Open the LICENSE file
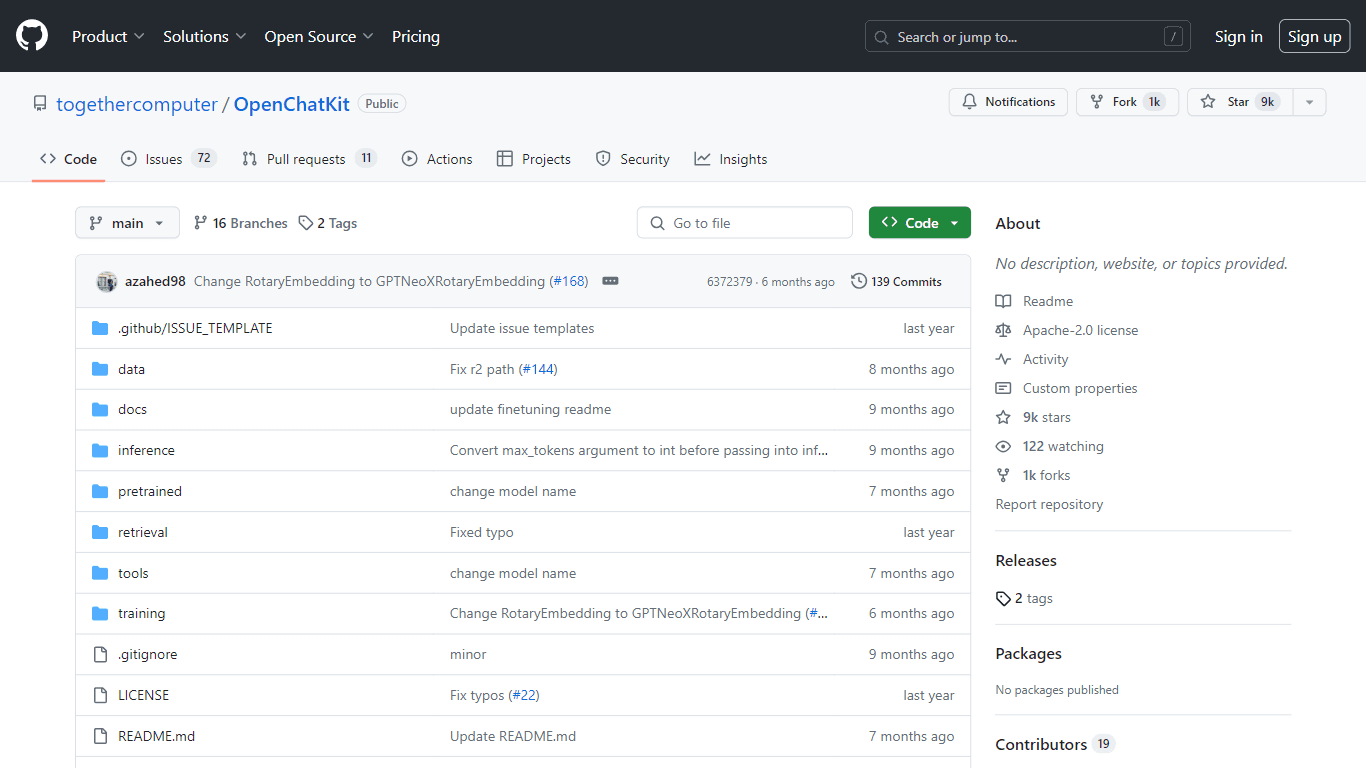The width and height of the screenshot is (1366, 768). (x=143, y=695)
